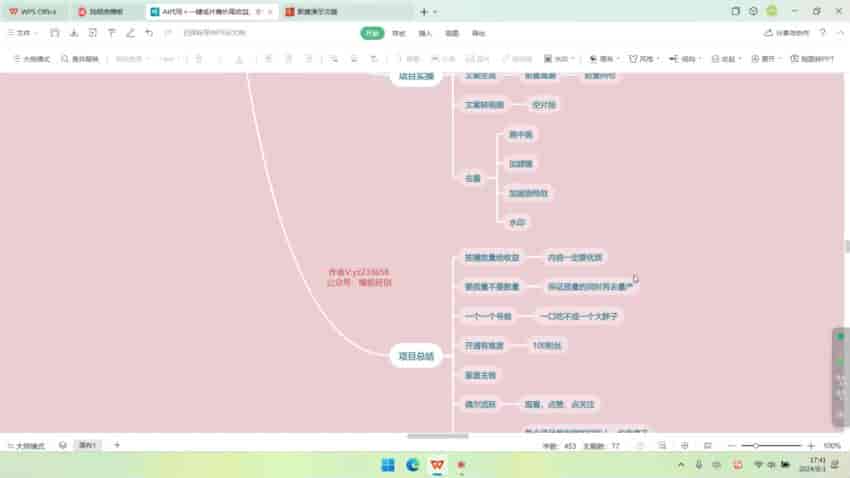Collapse the ribbon with the top-right caret

(x=840, y=33)
